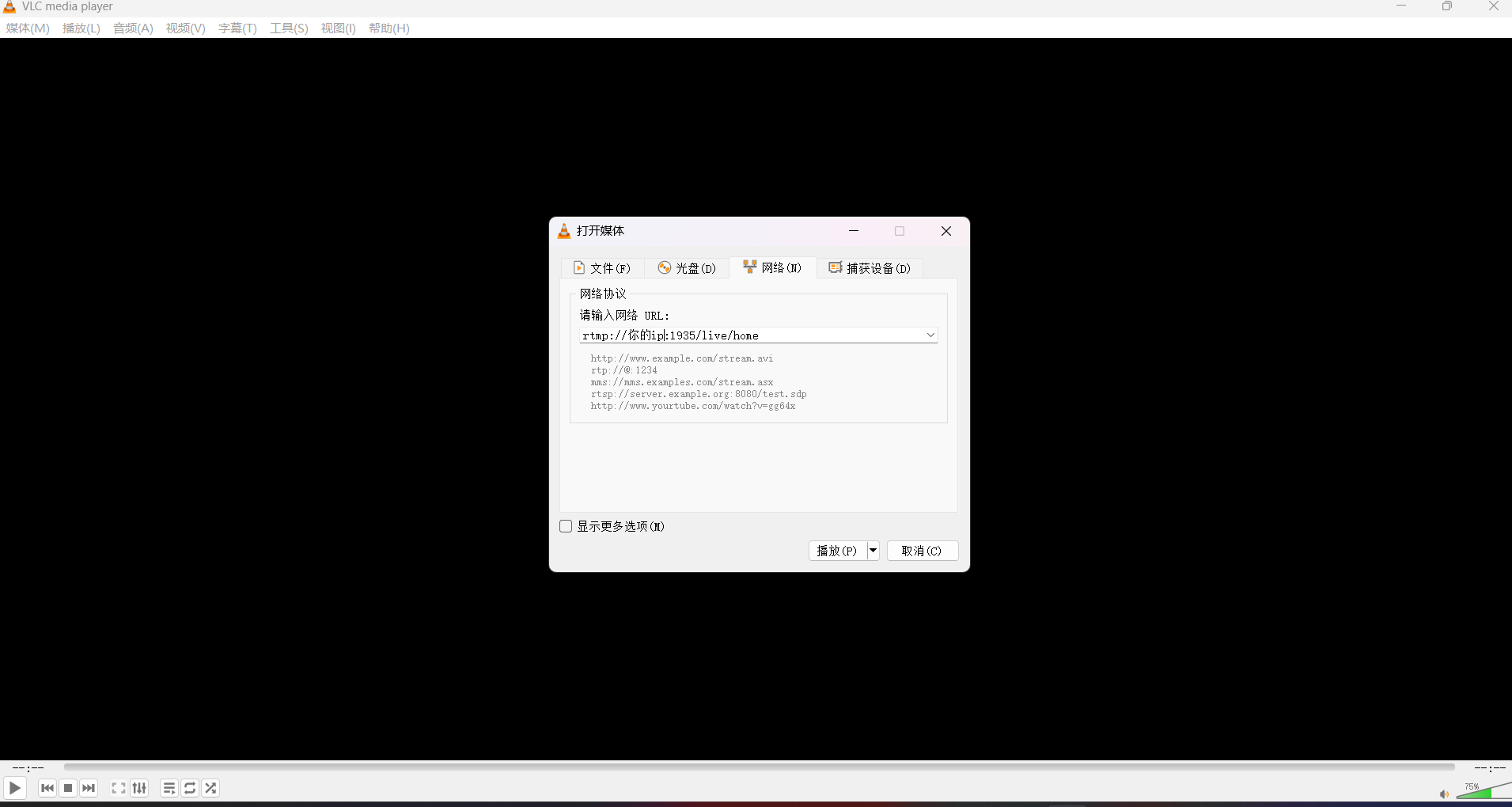Open the 播放(L) menu

(81, 28)
